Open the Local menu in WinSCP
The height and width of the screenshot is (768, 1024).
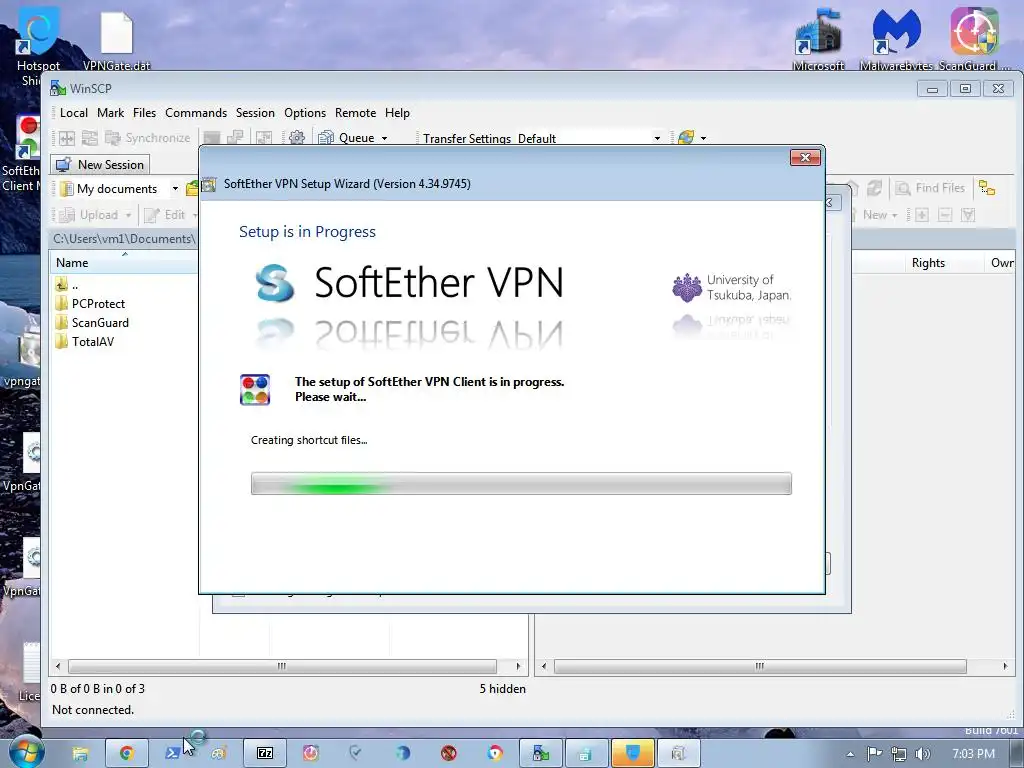pyautogui.click(x=73, y=113)
